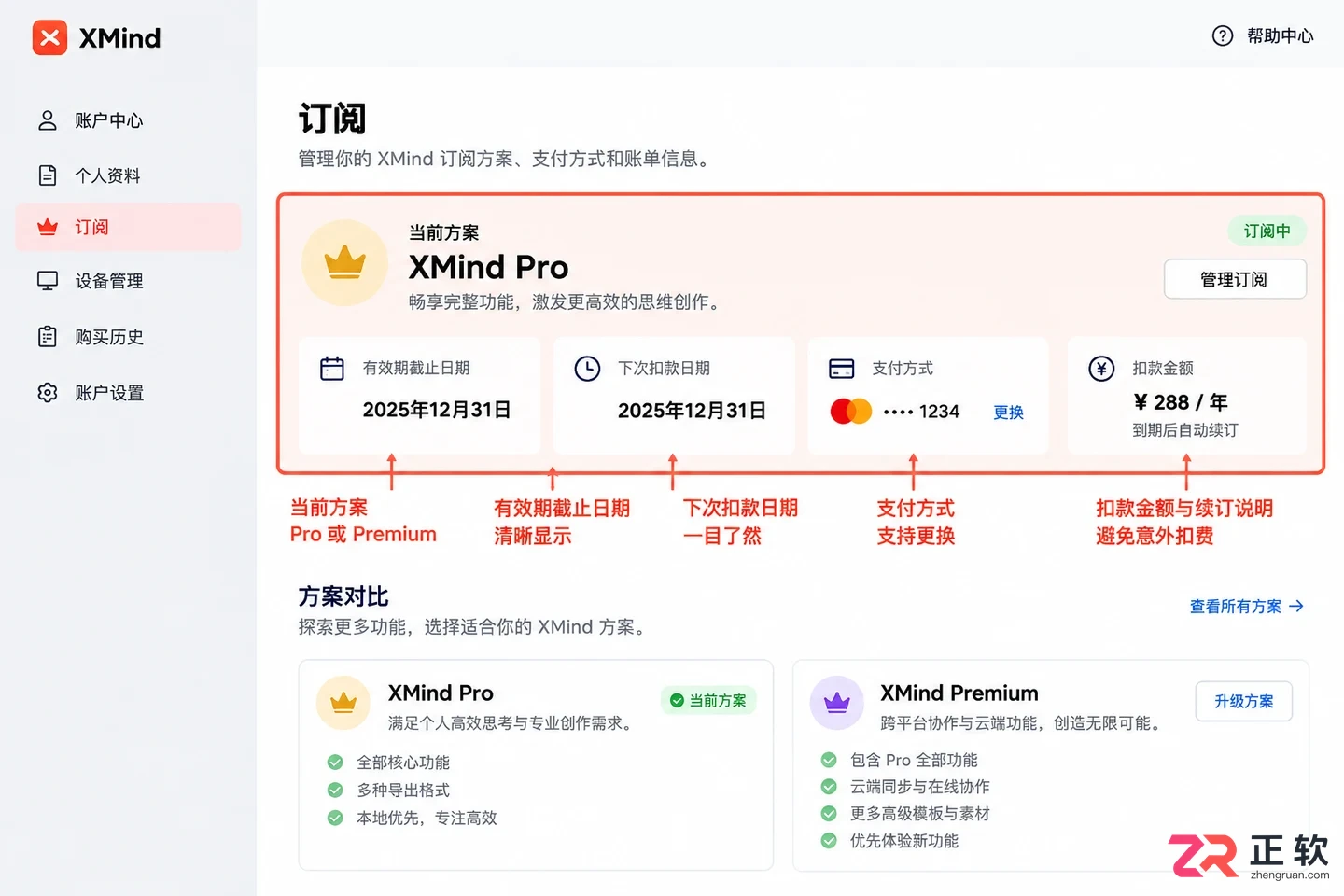Viewport: 1344px width, 896px height.
Task: Select 订阅 in the sidebar
Action: coord(128,227)
